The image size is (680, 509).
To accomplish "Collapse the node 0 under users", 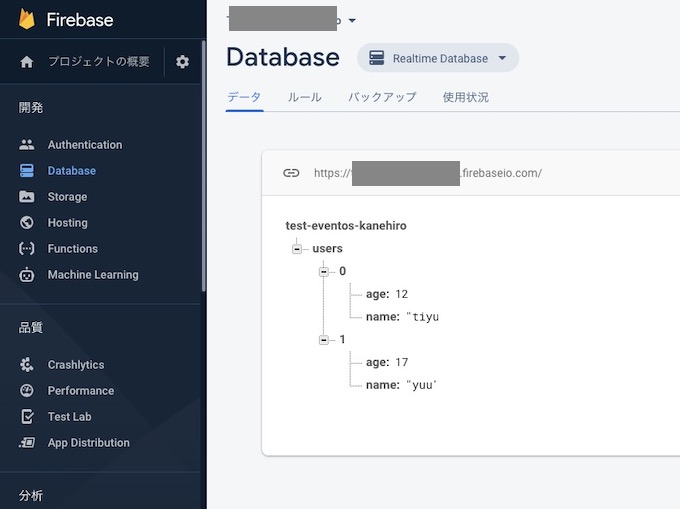I will [x=324, y=272].
